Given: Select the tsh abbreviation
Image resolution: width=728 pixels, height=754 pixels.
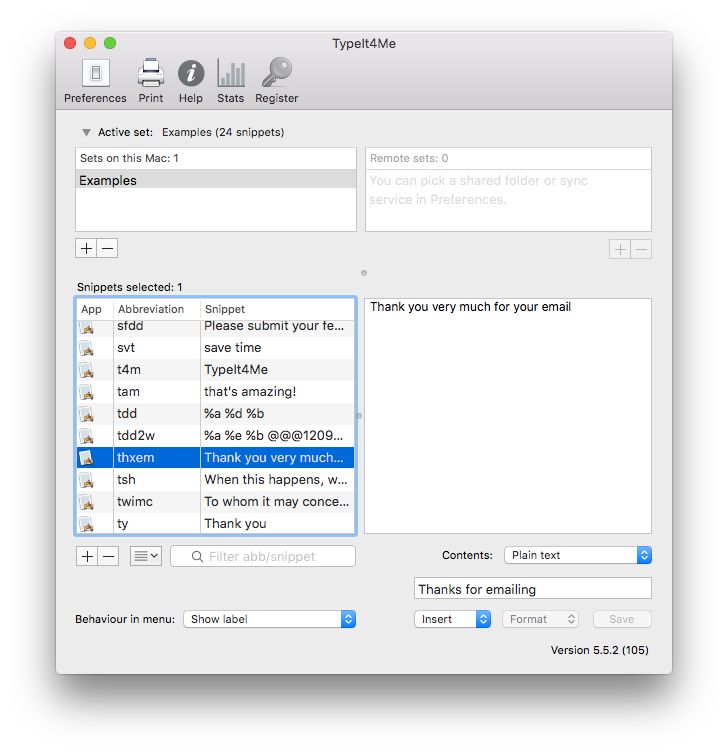Looking at the screenshot, I should click(126, 480).
